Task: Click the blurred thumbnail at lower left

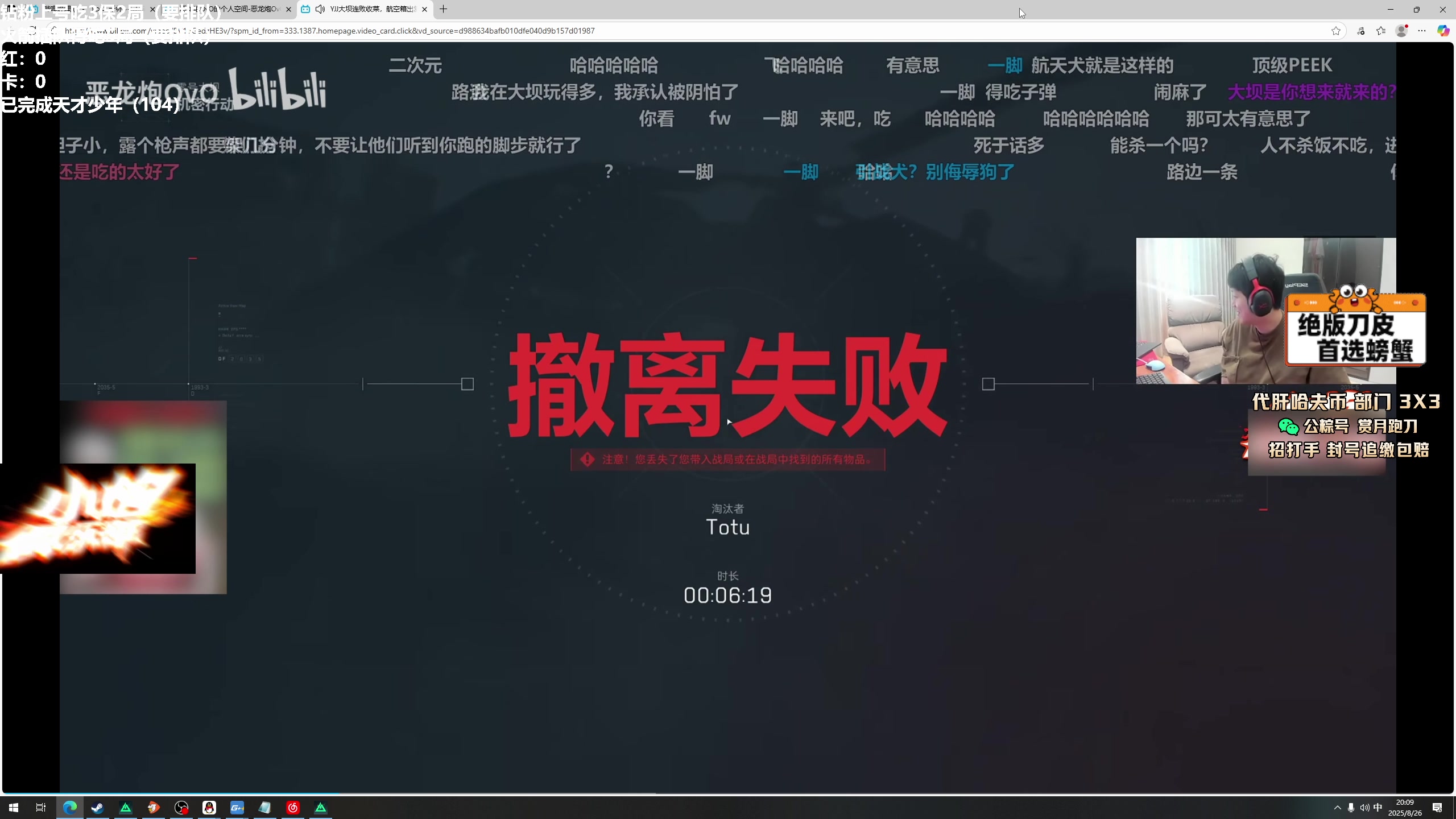Action: click(x=143, y=497)
